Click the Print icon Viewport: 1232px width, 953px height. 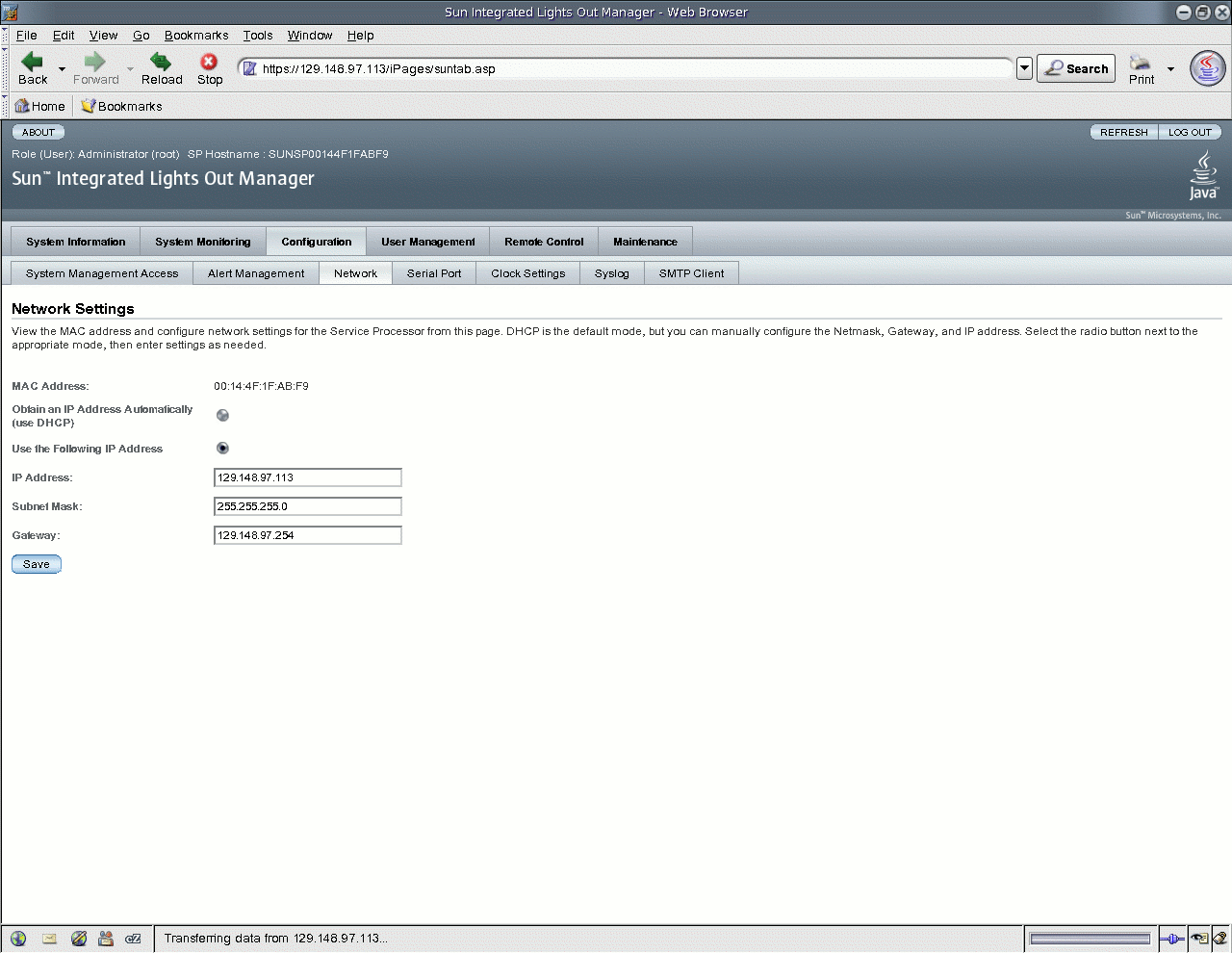(1141, 63)
